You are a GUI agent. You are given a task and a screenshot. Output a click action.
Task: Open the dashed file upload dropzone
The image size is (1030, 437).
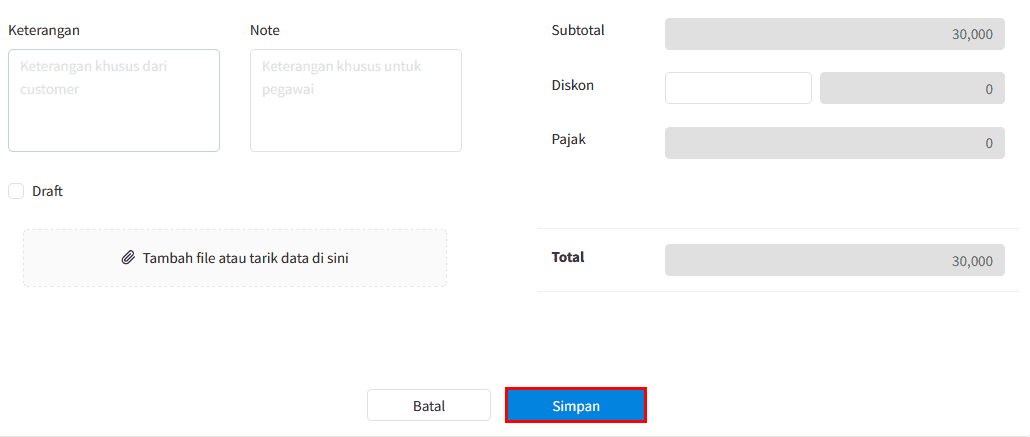[x=235, y=258]
